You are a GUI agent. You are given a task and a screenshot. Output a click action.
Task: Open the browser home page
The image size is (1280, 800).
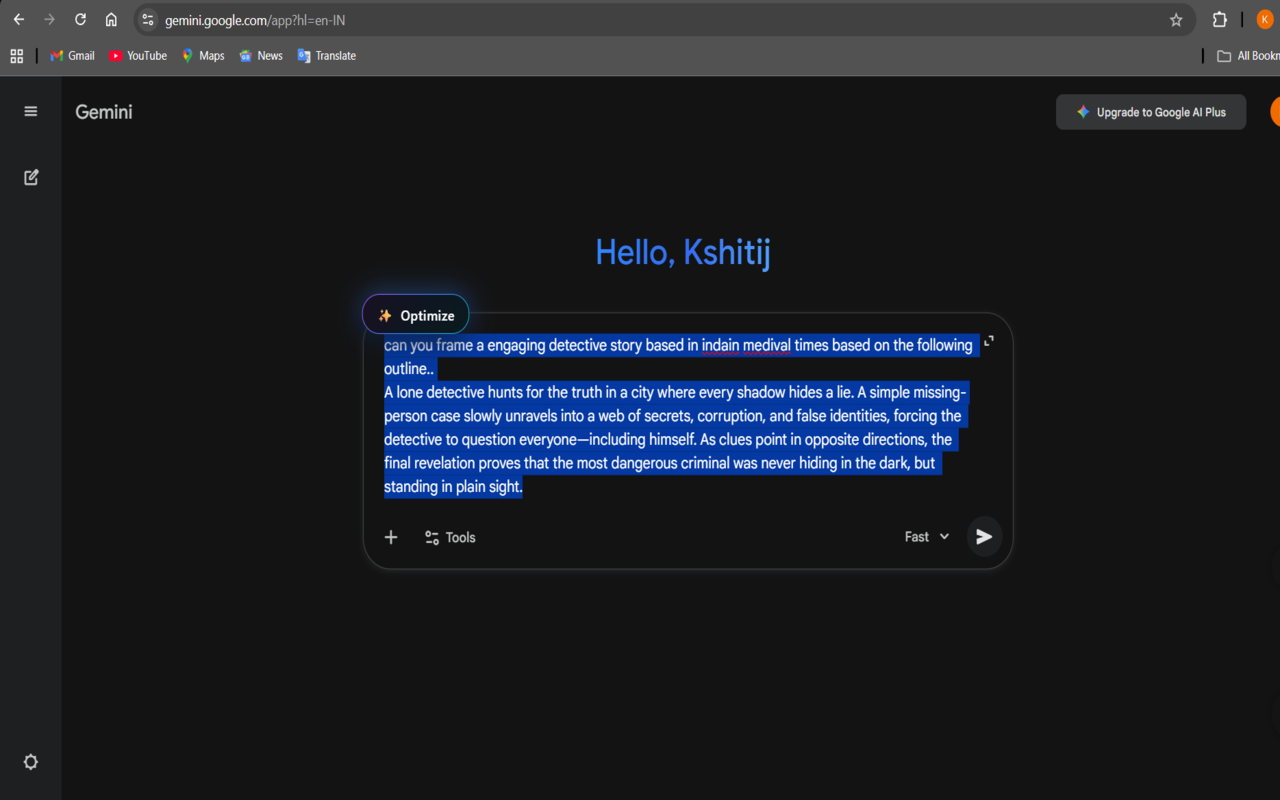point(111,20)
